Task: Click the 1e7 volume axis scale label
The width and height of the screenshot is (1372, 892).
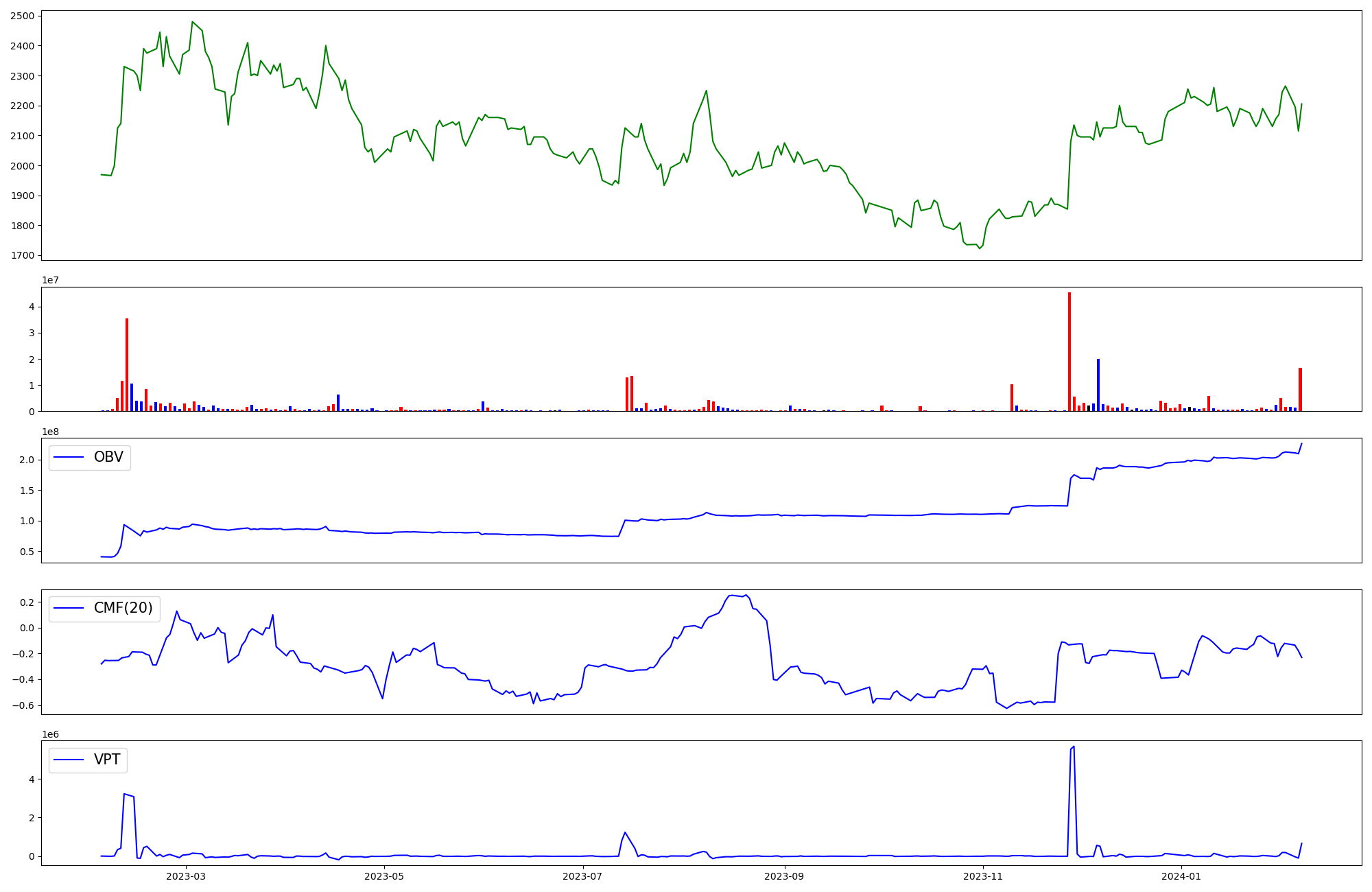Action: tap(50, 281)
